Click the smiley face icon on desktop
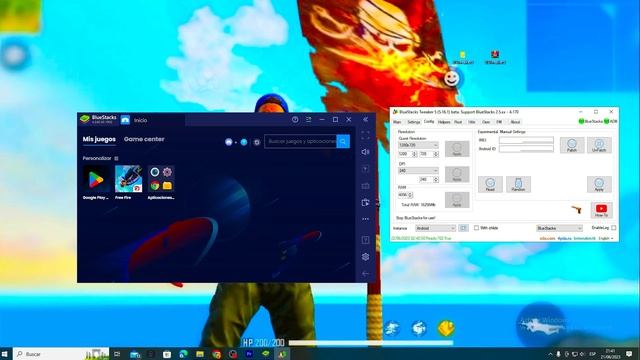Image resolution: width=640 pixels, height=360 pixels. click(451, 78)
